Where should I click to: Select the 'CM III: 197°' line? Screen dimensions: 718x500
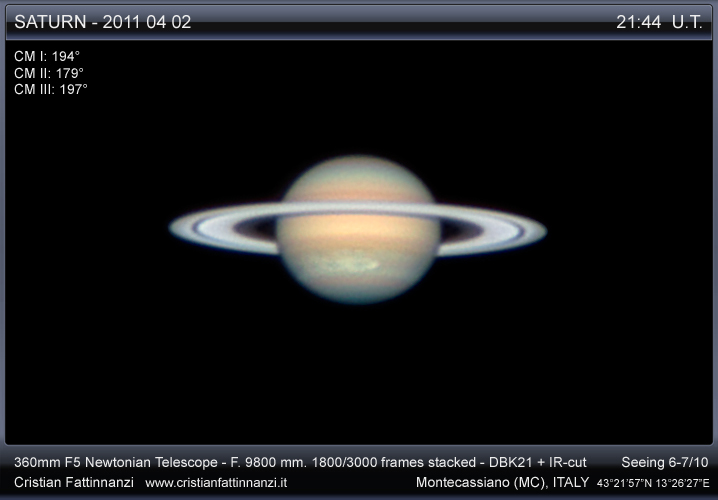tap(50, 89)
